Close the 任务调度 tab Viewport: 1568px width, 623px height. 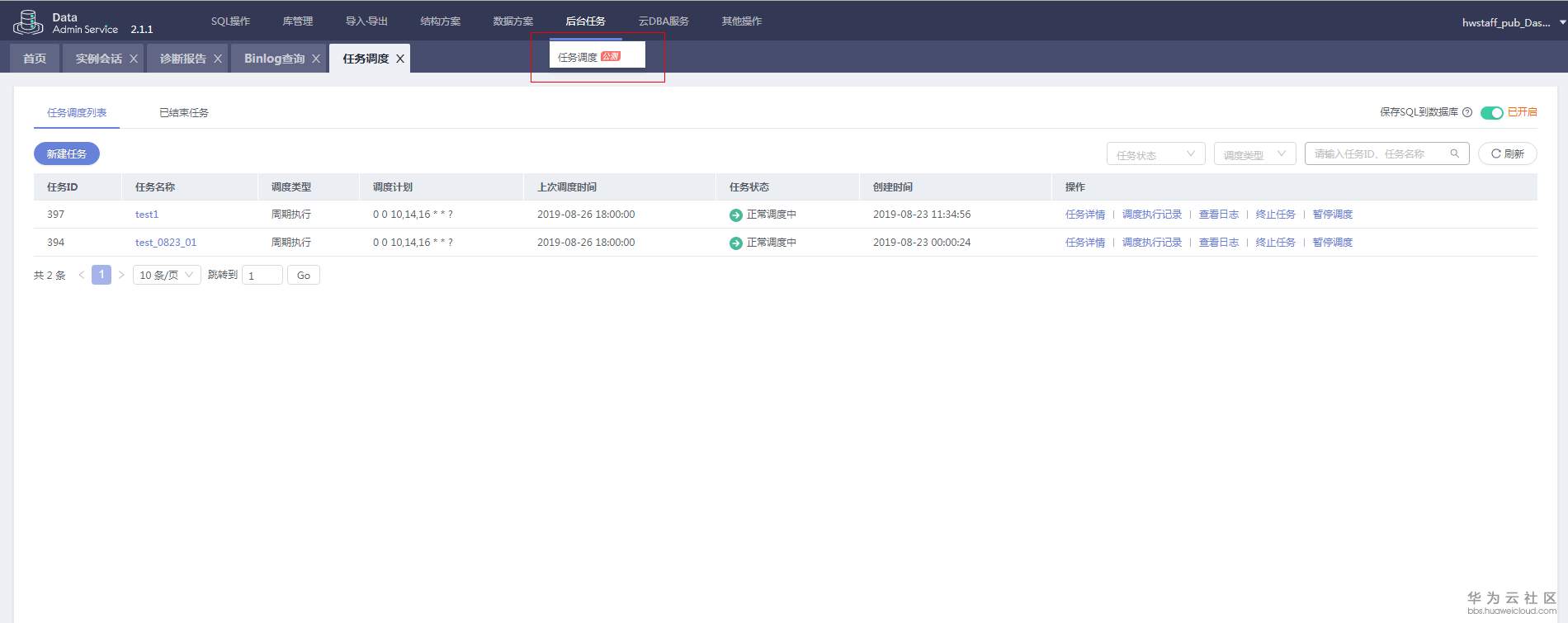[400, 59]
